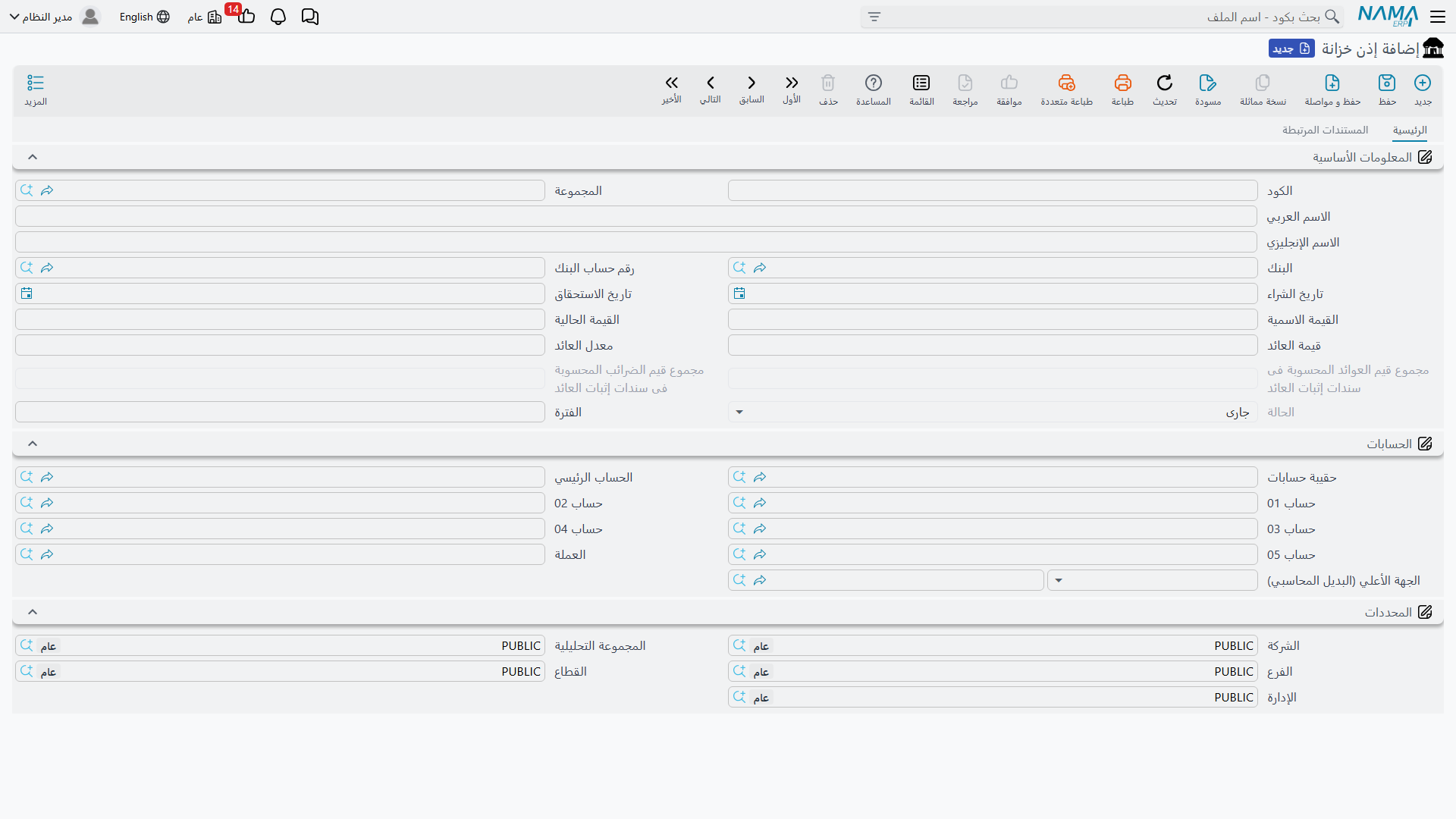Viewport: 1456px width, 819px height.
Task: Focus the قيمة العائد input field
Action: [993, 345]
